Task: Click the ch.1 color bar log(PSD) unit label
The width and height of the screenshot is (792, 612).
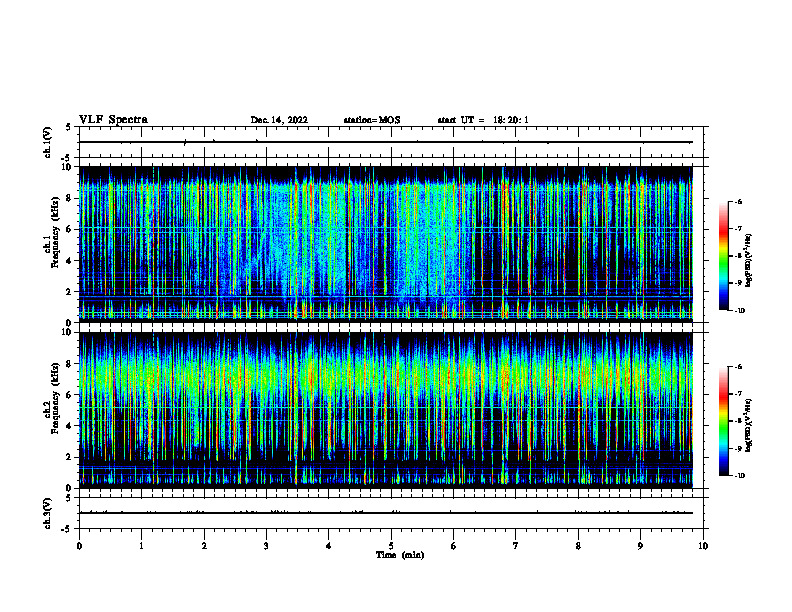Action: [749, 261]
